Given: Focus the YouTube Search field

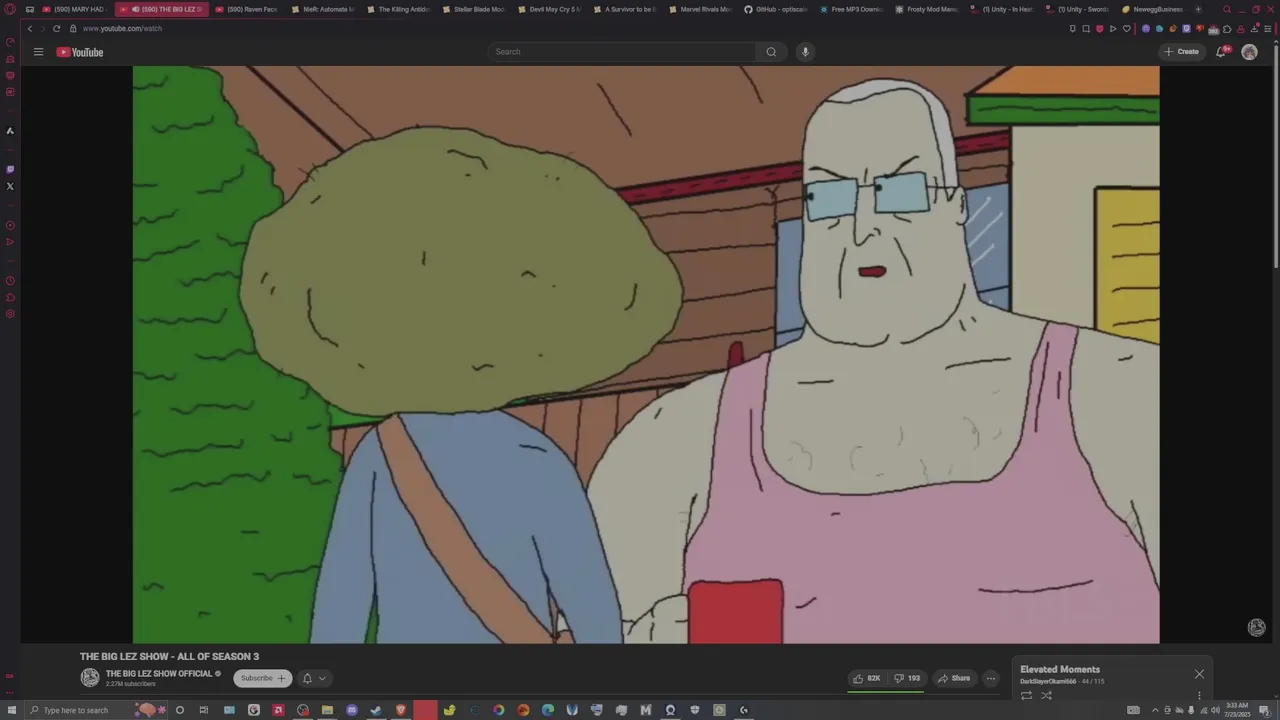Looking at the screenshot, I should pyautogui.click(x=622, y=52).
